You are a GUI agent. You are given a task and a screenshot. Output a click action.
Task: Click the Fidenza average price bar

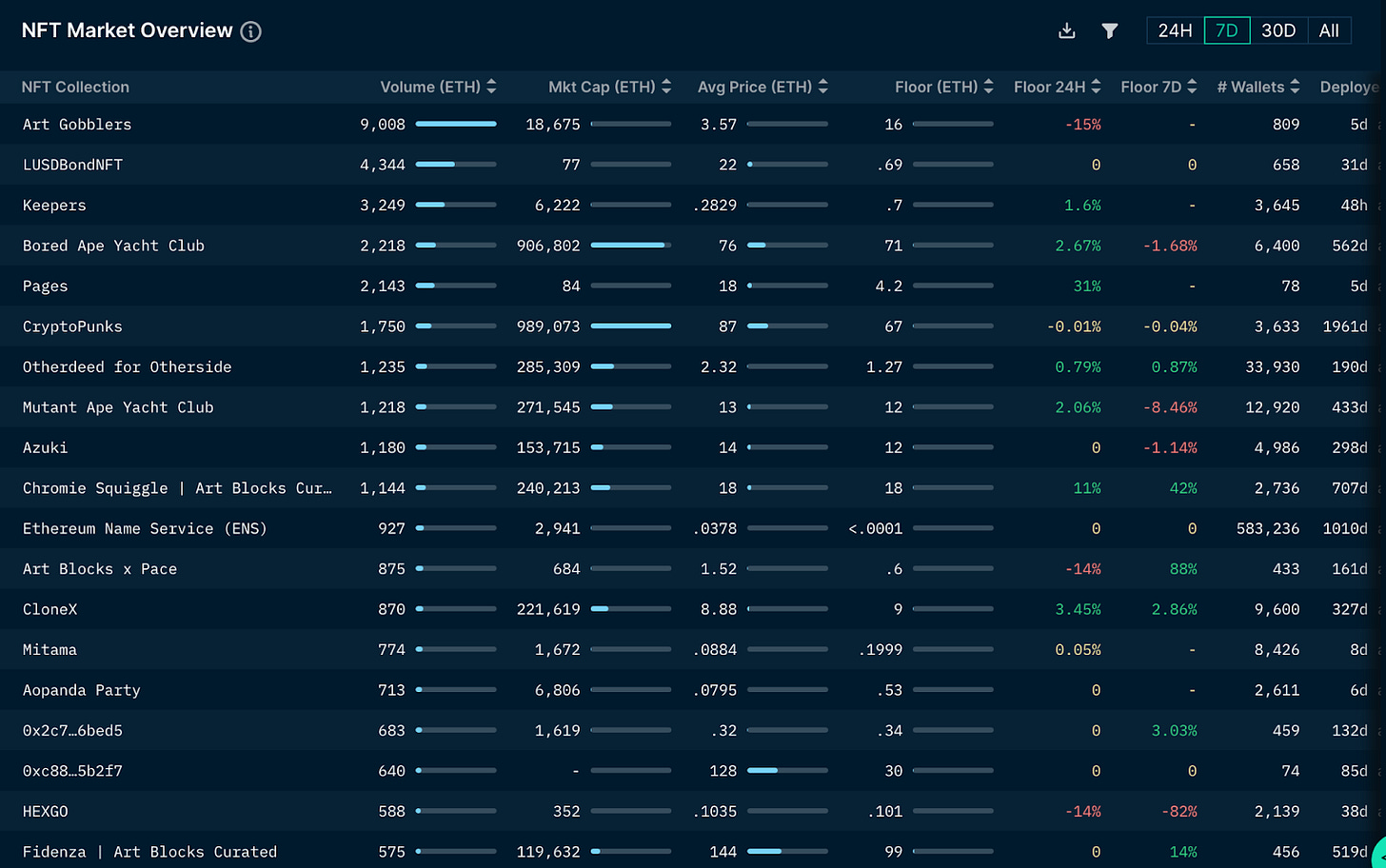pyautogui.click(x=787, y=851)
